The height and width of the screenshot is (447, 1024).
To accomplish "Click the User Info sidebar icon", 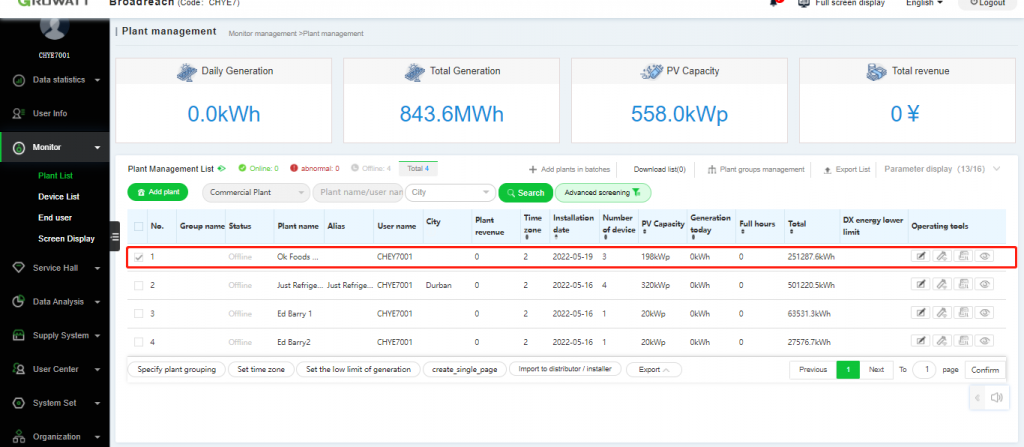I will pyautogui.click(x=19, y=114).
